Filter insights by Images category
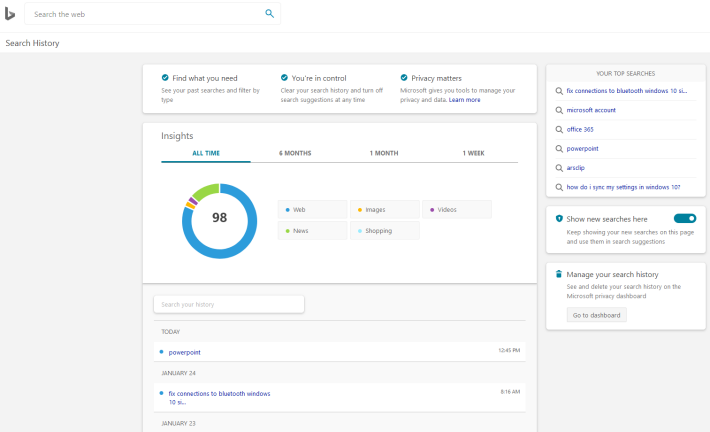This screenshot has width=710, height=432. (x=384, y=210)
